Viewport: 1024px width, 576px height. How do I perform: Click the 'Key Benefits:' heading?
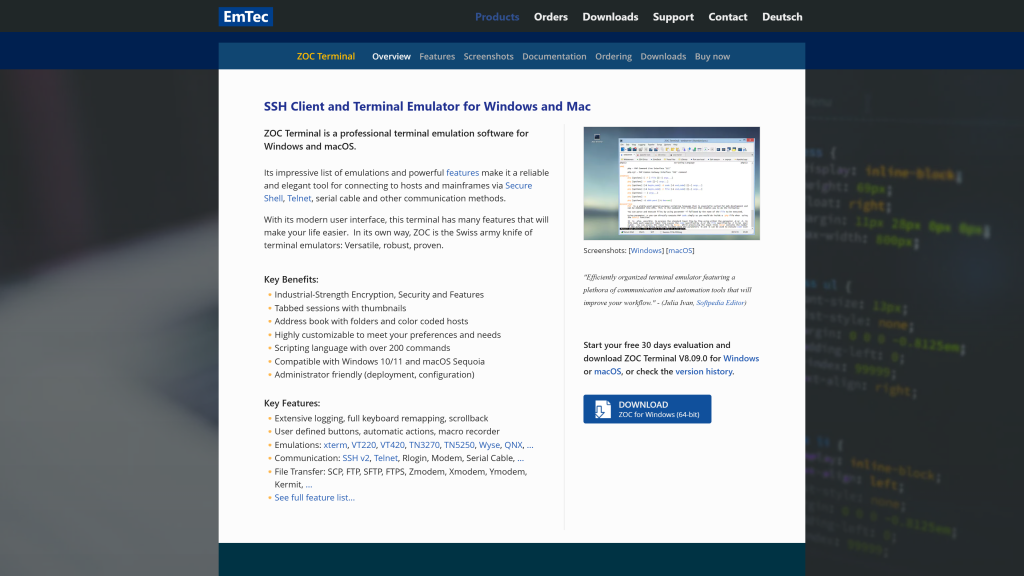tap(291, 280)
